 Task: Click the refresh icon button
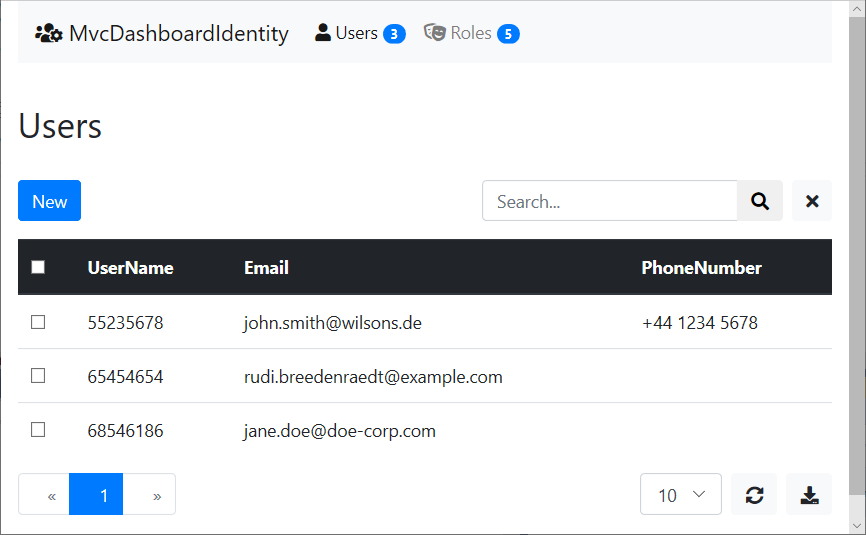(x=754, y=495)
